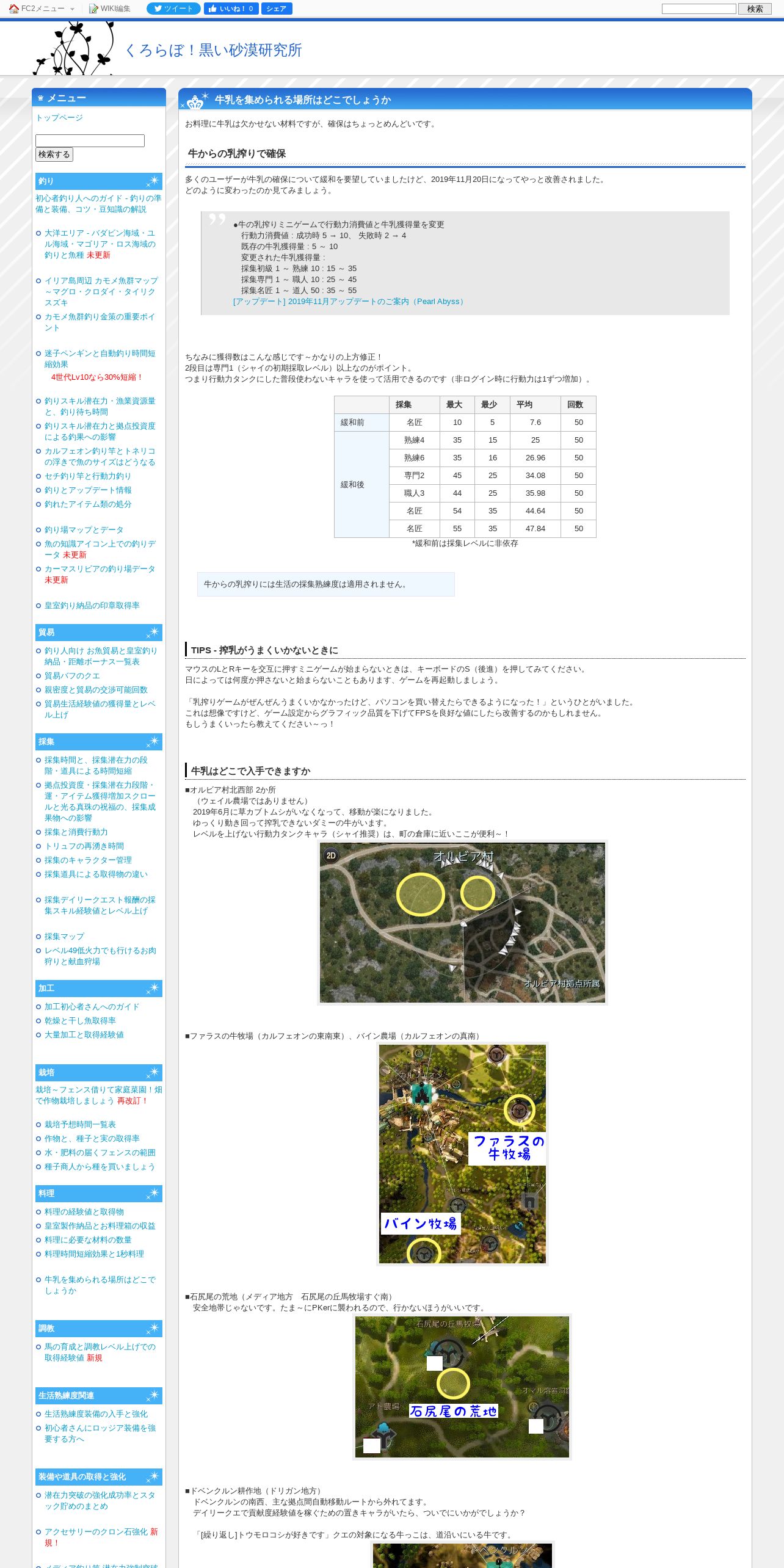Focus the top-right search input field
The height and width of the screenshot is (1568, 784).
coord(699,9)
